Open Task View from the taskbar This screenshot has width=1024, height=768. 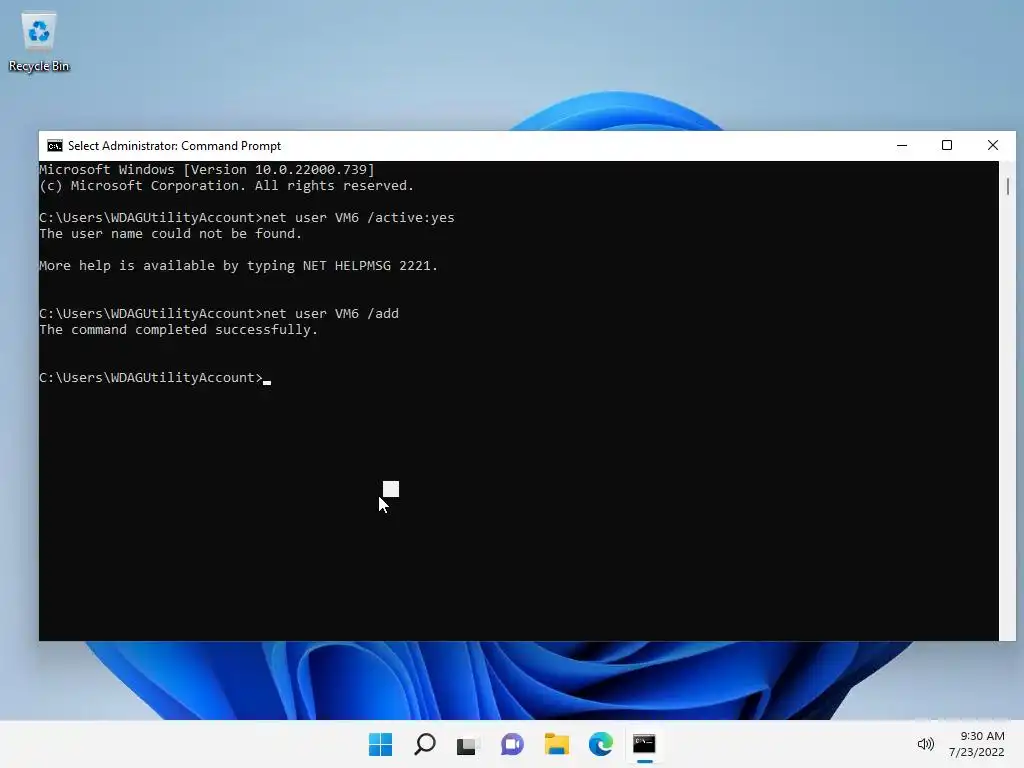468,744
